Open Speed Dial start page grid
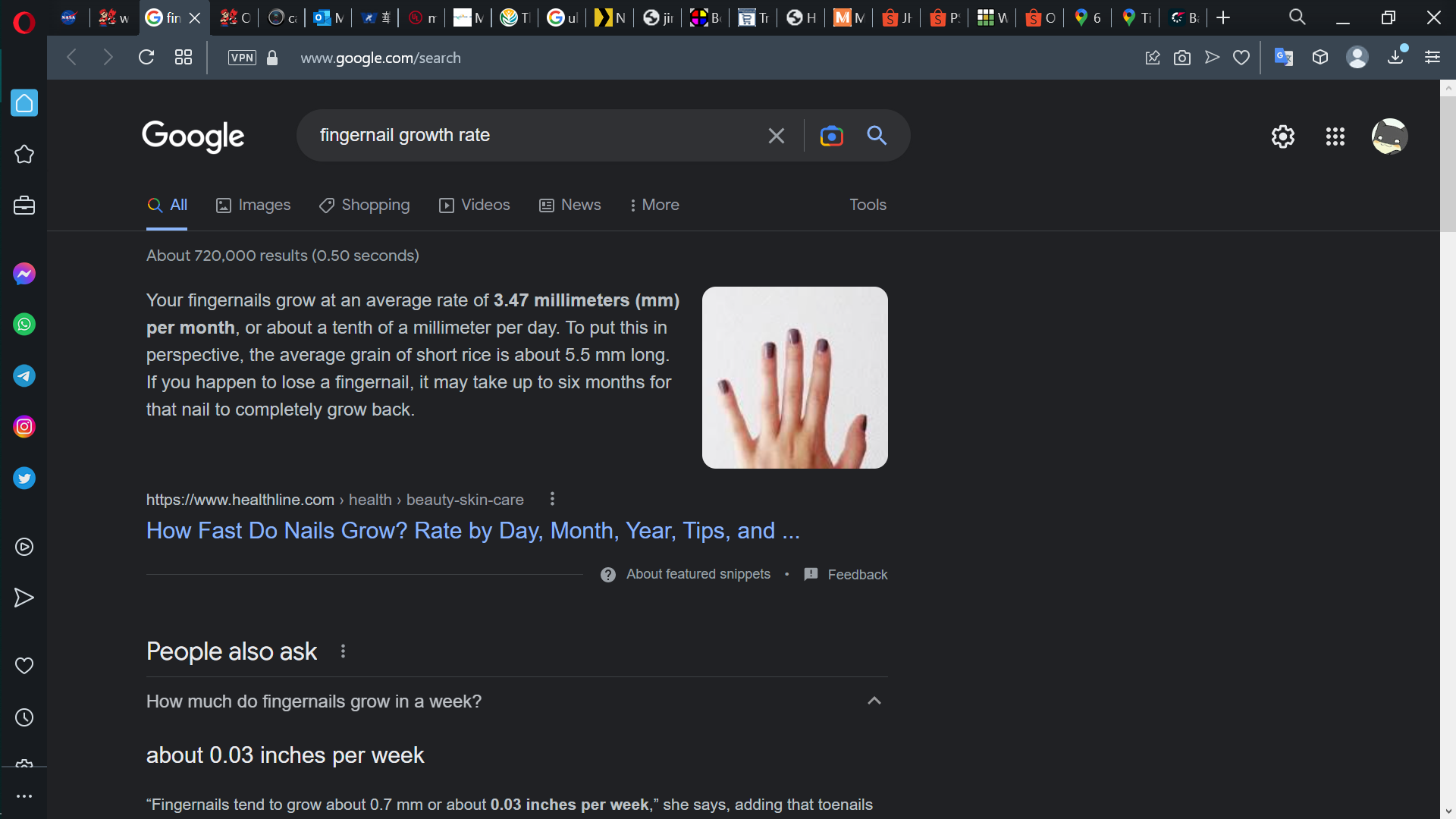This screenshot has width=1456, height=819. point(184,58)
